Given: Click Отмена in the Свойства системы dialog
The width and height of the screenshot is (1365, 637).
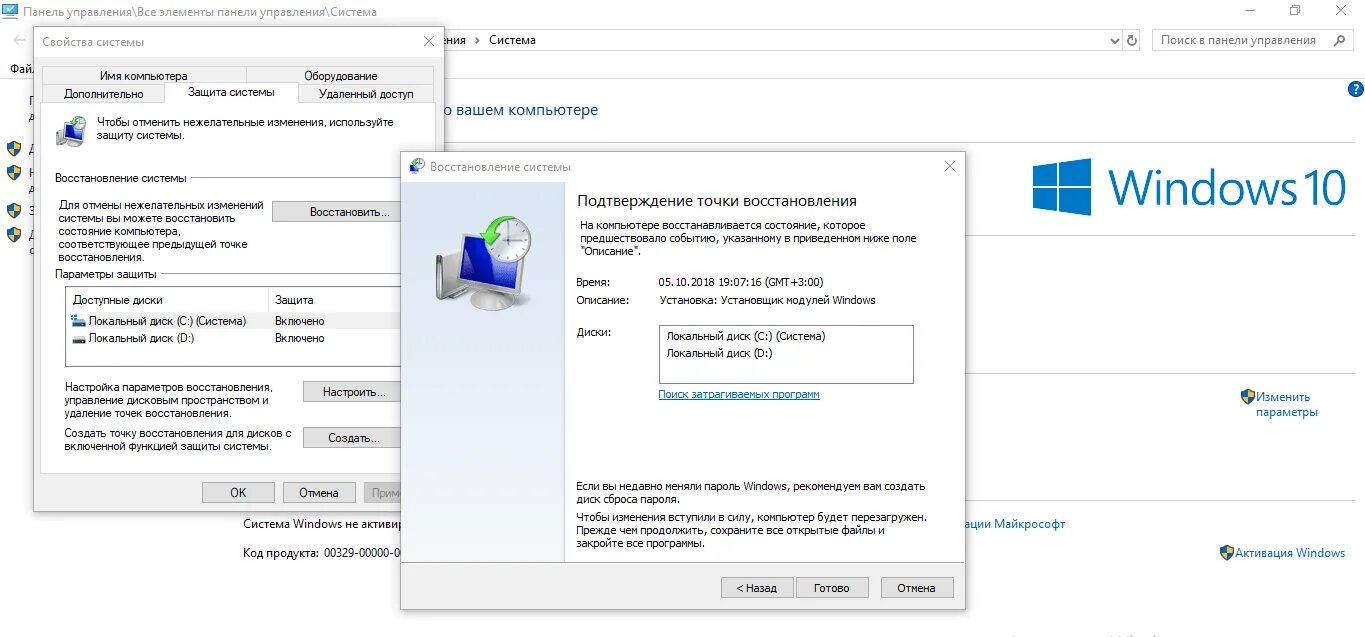Looking at the screenshot, I should (319, 492).
